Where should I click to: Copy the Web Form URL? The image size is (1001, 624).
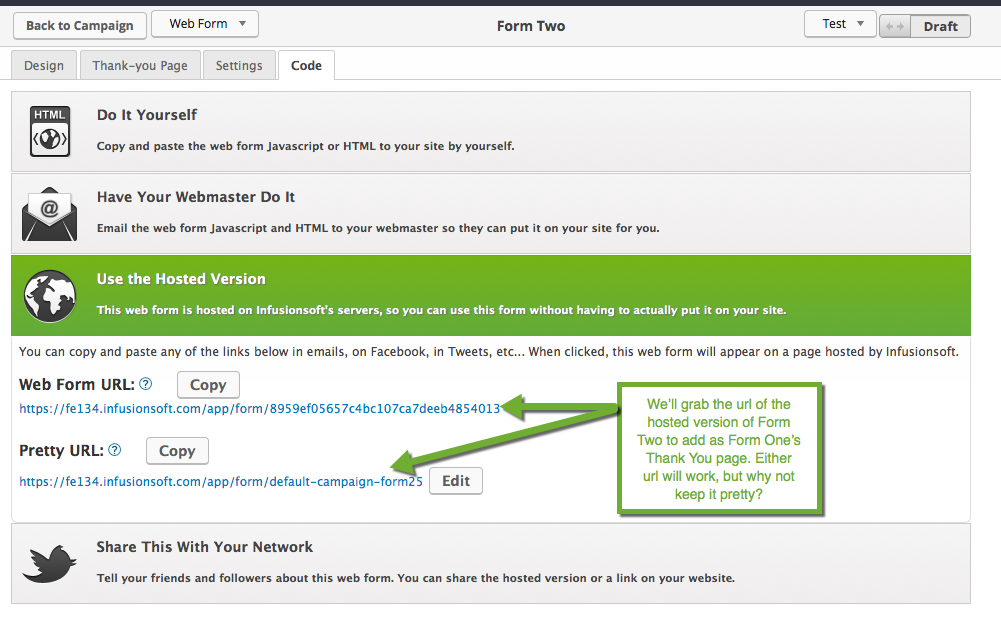pos(208,385)
